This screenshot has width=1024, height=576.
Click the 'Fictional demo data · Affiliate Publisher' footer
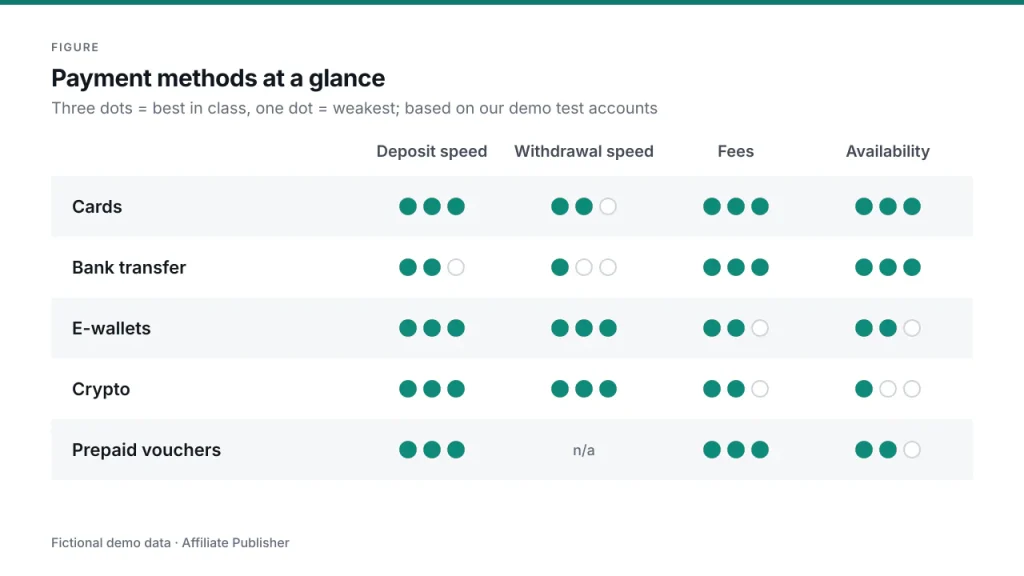(170, 543)
